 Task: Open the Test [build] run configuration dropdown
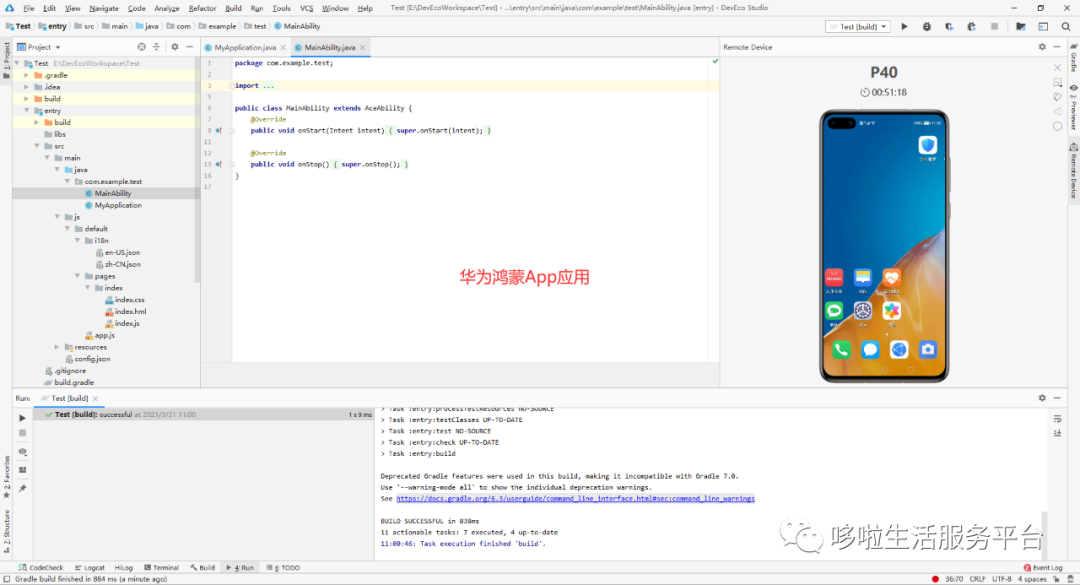[858, 26]
